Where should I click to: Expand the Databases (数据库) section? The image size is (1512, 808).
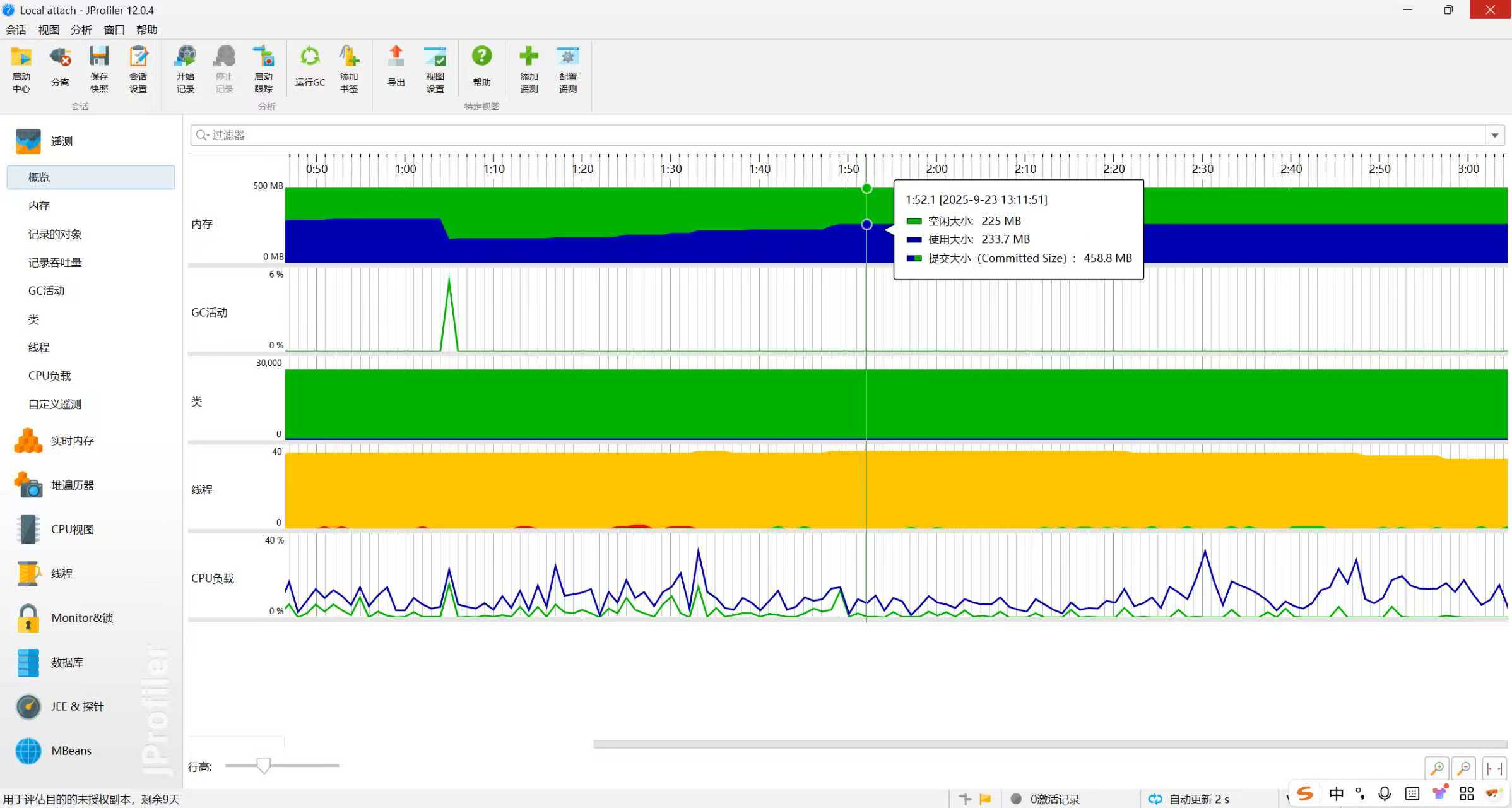tap(67, 662)
